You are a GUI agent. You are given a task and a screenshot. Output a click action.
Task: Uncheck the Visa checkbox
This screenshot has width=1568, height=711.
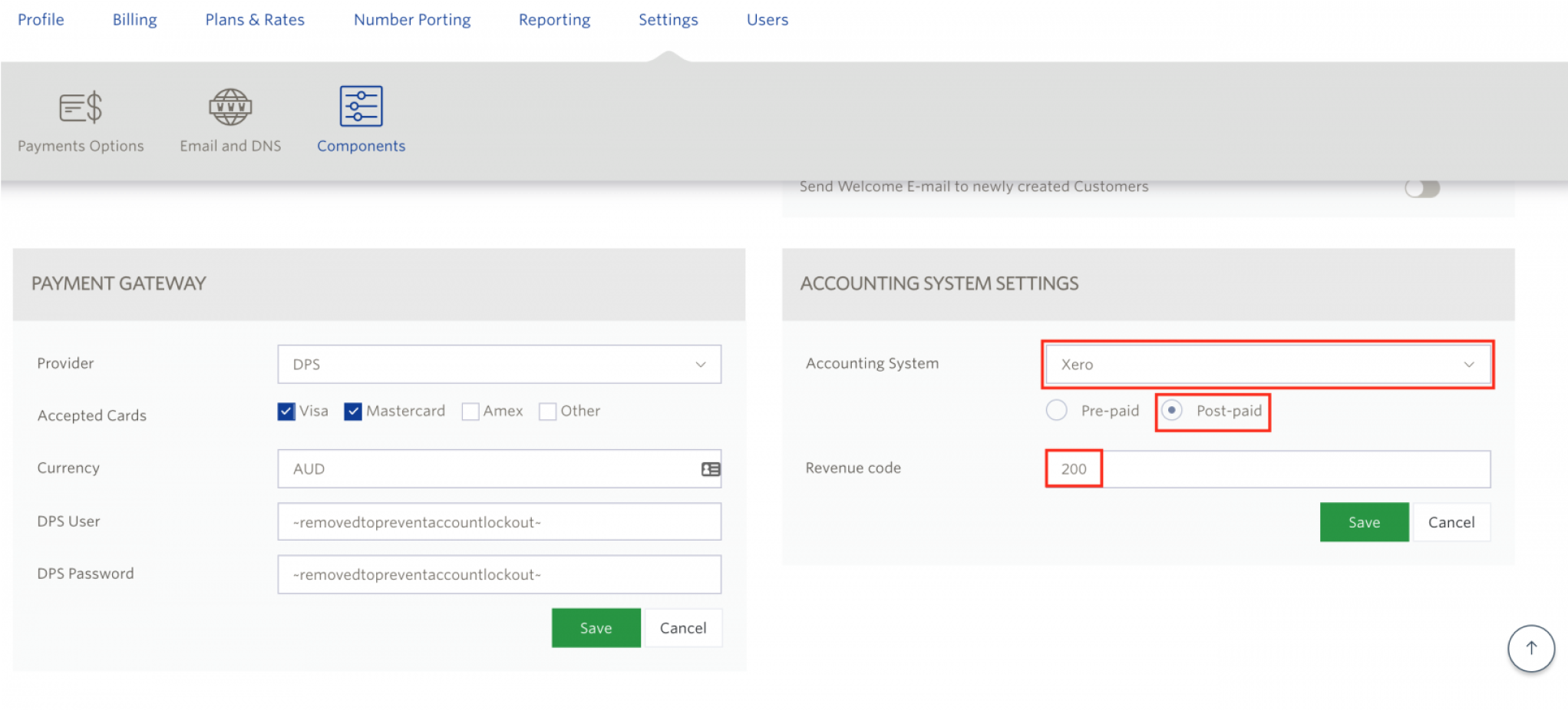click(286, 412)
